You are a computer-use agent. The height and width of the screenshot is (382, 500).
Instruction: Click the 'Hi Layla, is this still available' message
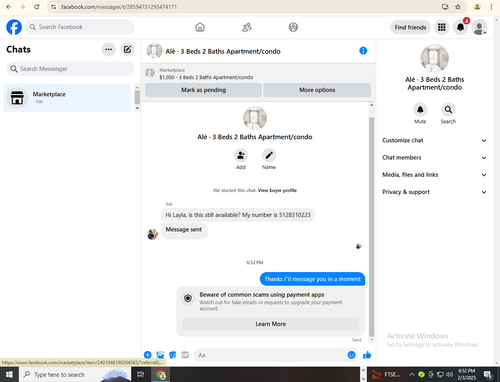pyautogui.click(x=238, y=215)
